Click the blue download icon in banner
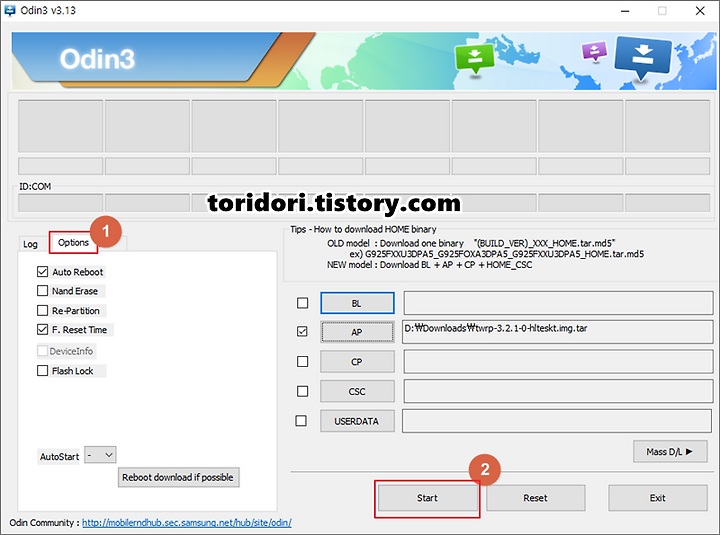 (x=643, y=57)
